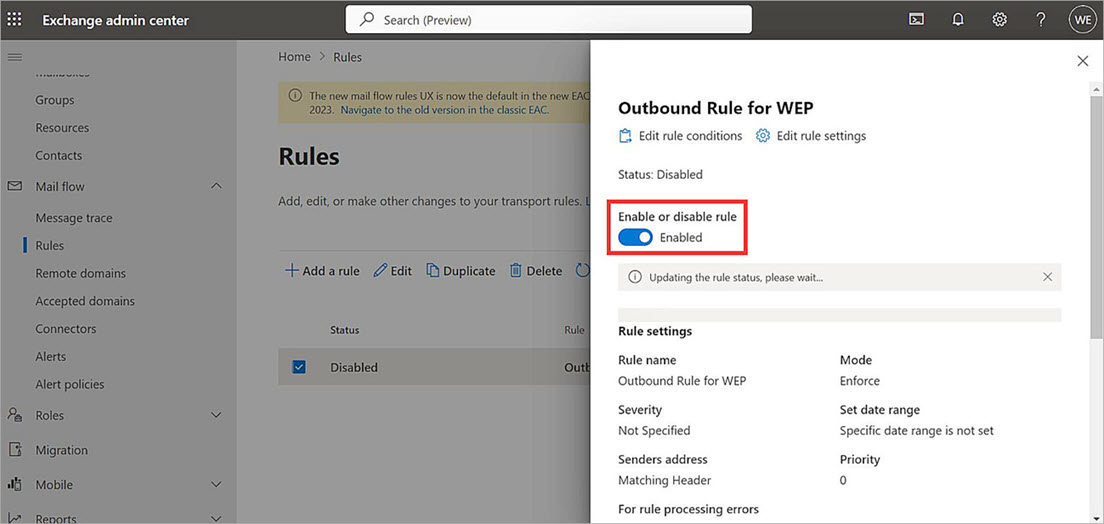This screenshot has width=1104, height=524.
Task: Click the Reports chart icon
Action: pyautogui.click(x=14, y=518)
